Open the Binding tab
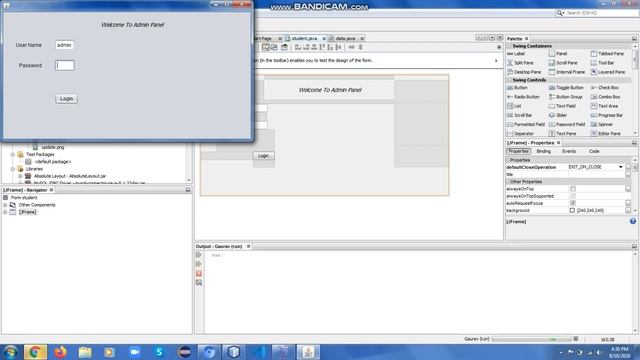The image size is (640, 360). coord(544,151)
